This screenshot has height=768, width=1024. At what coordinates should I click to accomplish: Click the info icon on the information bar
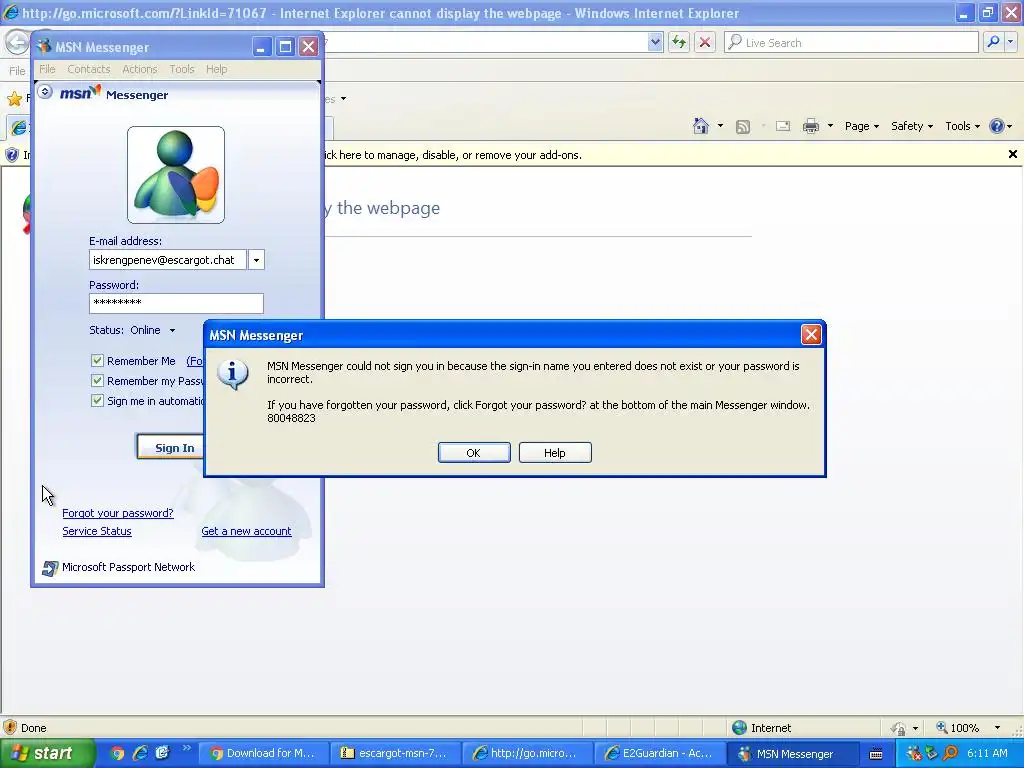point(11,155)
